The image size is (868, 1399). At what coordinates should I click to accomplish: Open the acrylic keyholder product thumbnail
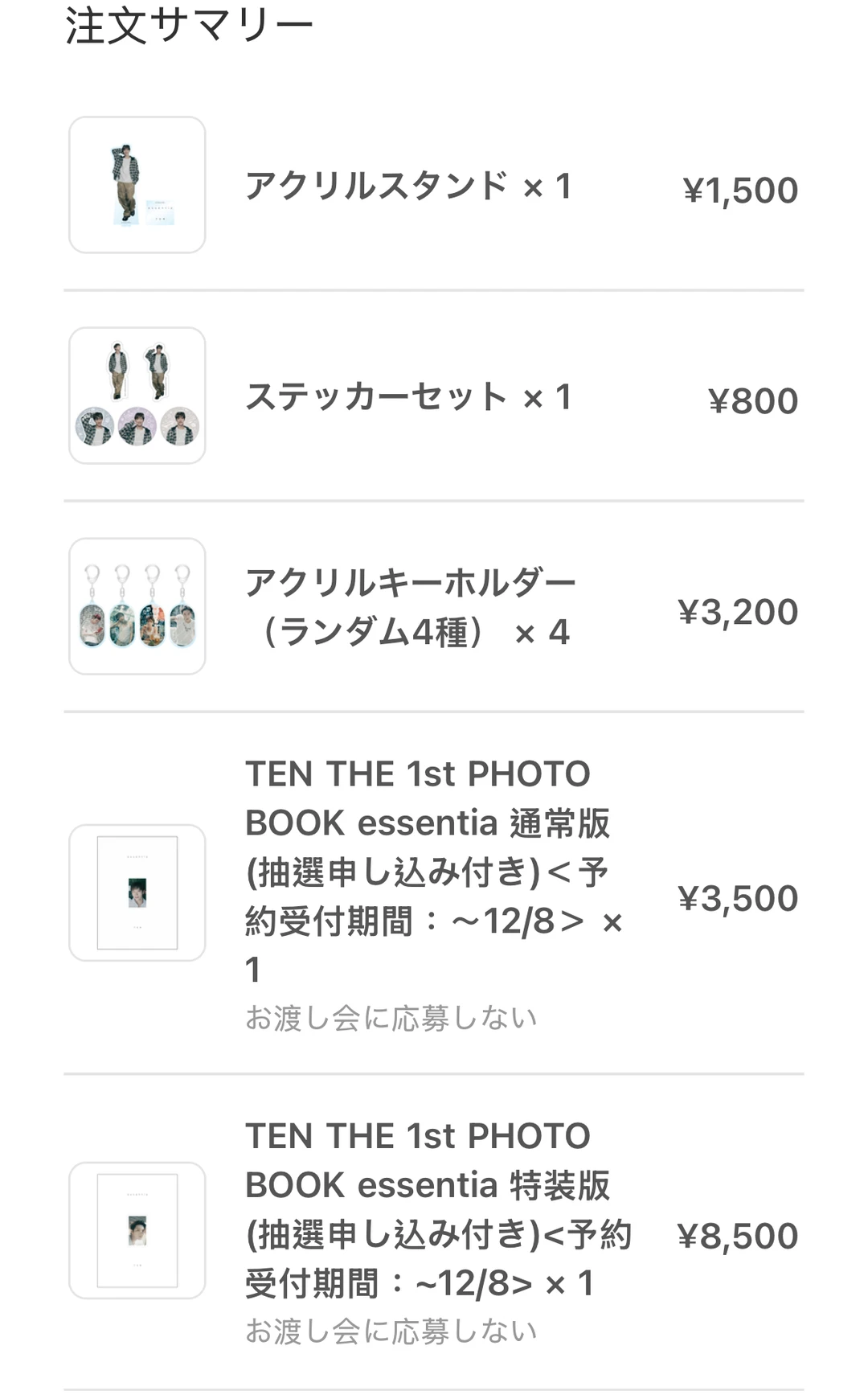click(x=137, y=606)
